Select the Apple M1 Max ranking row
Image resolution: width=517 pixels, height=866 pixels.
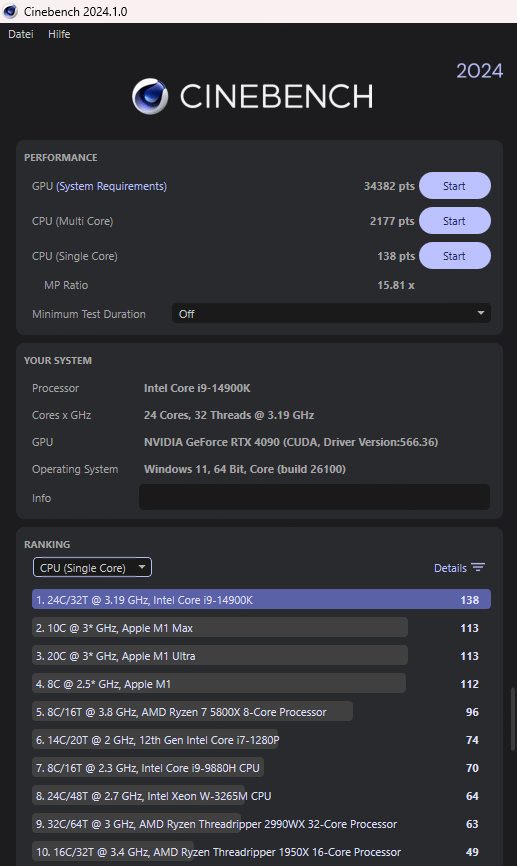(x=261, y=628)
